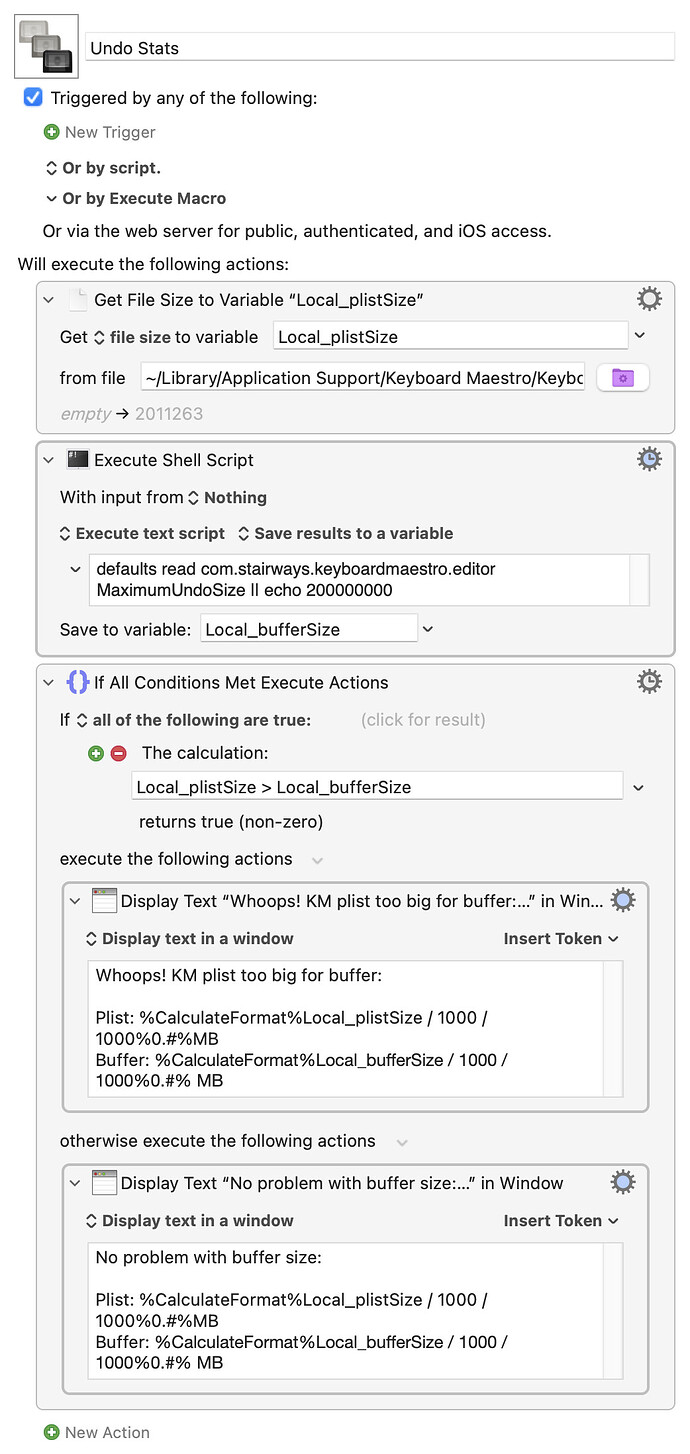Click the macro name field Undo Stats
This screenshot has width=690, height=1454.
(x=380, y=47)
